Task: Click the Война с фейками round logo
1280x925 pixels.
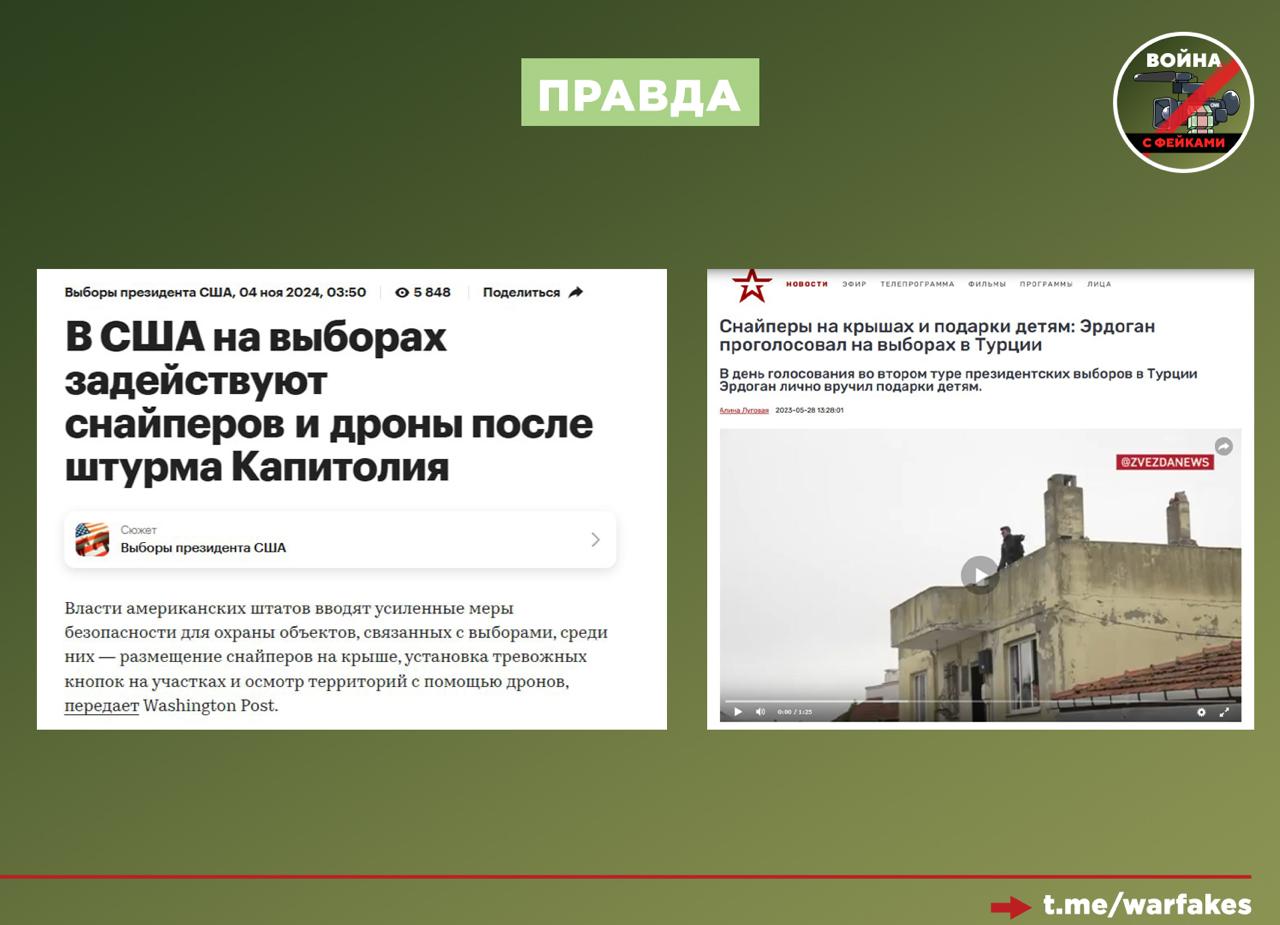Action: (x=1183, y=102)
